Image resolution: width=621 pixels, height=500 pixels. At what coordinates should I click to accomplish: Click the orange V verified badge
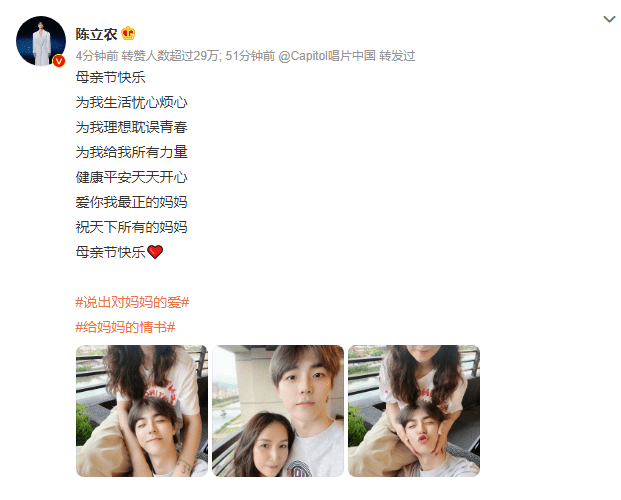click(59, 61)
